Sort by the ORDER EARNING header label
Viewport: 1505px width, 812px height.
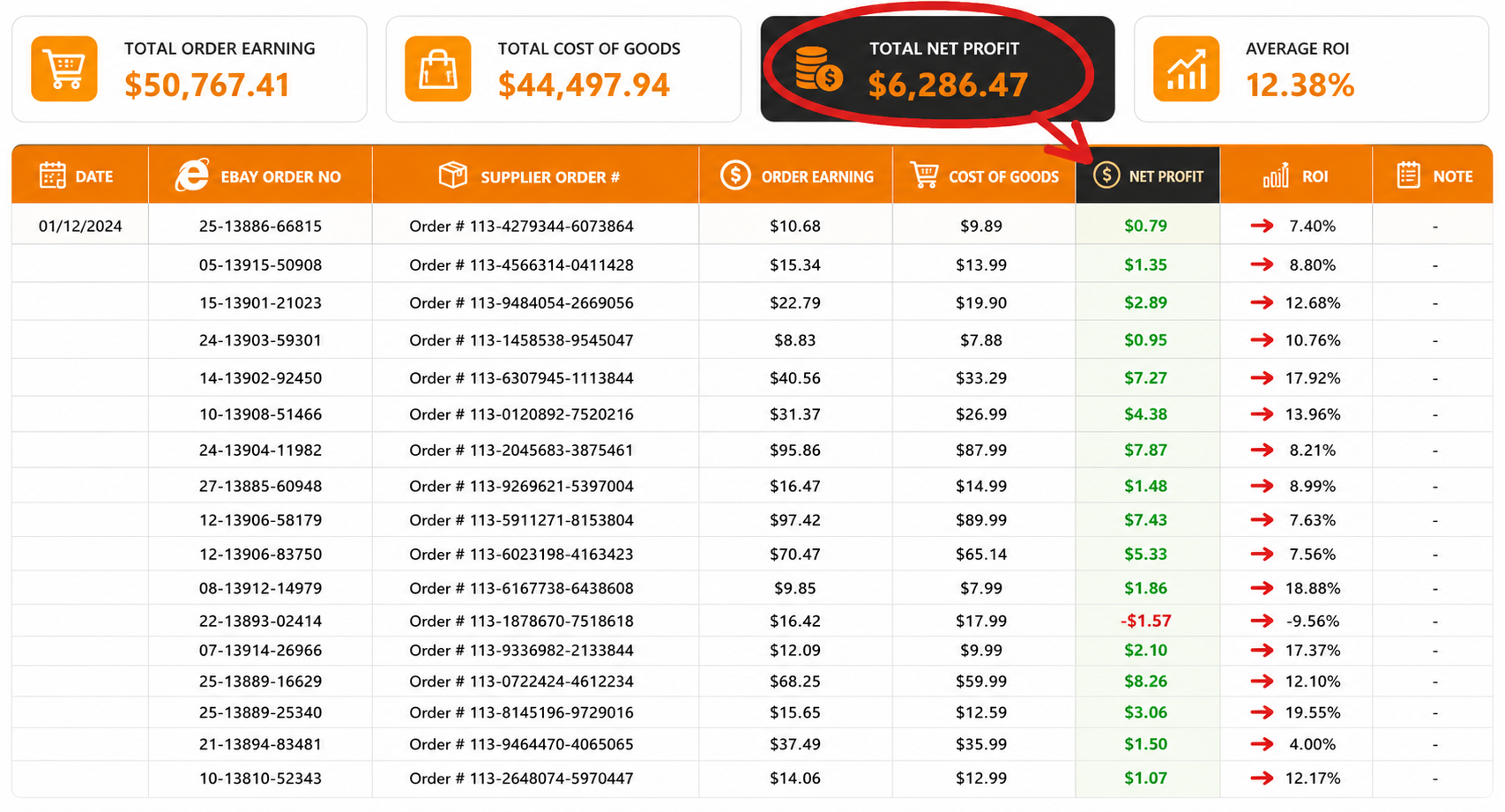pyautogui.click(x=817, y=177)
